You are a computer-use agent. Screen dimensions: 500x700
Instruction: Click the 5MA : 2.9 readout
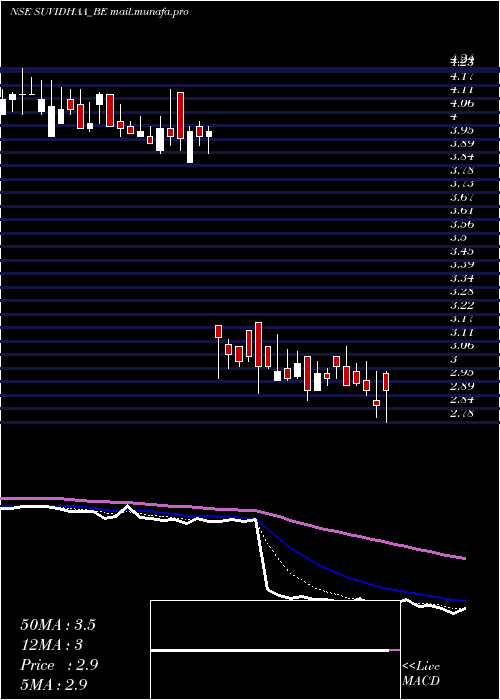(54, 685)
